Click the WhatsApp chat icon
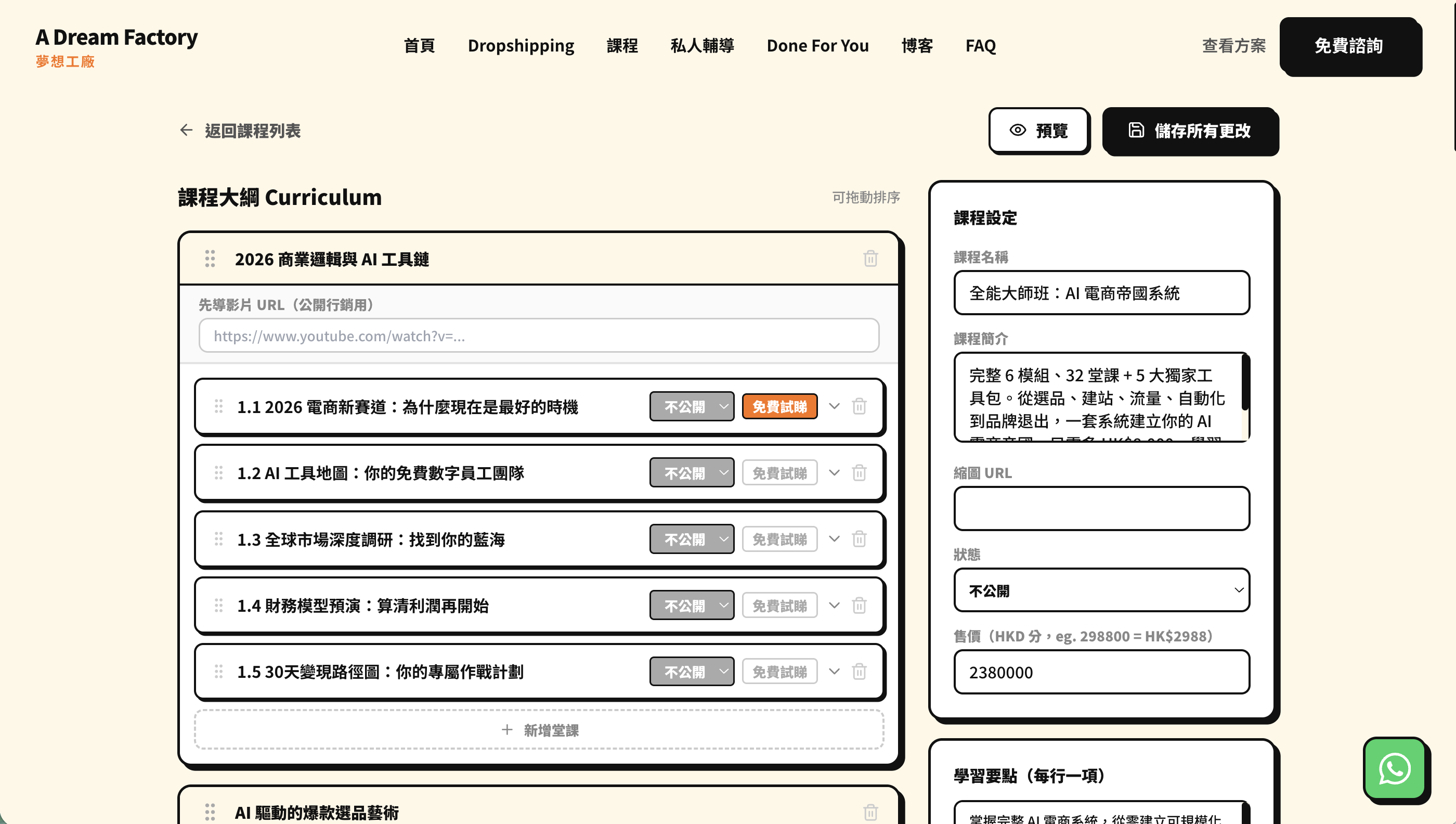1456x824 pixels. tap(1394, 768)
